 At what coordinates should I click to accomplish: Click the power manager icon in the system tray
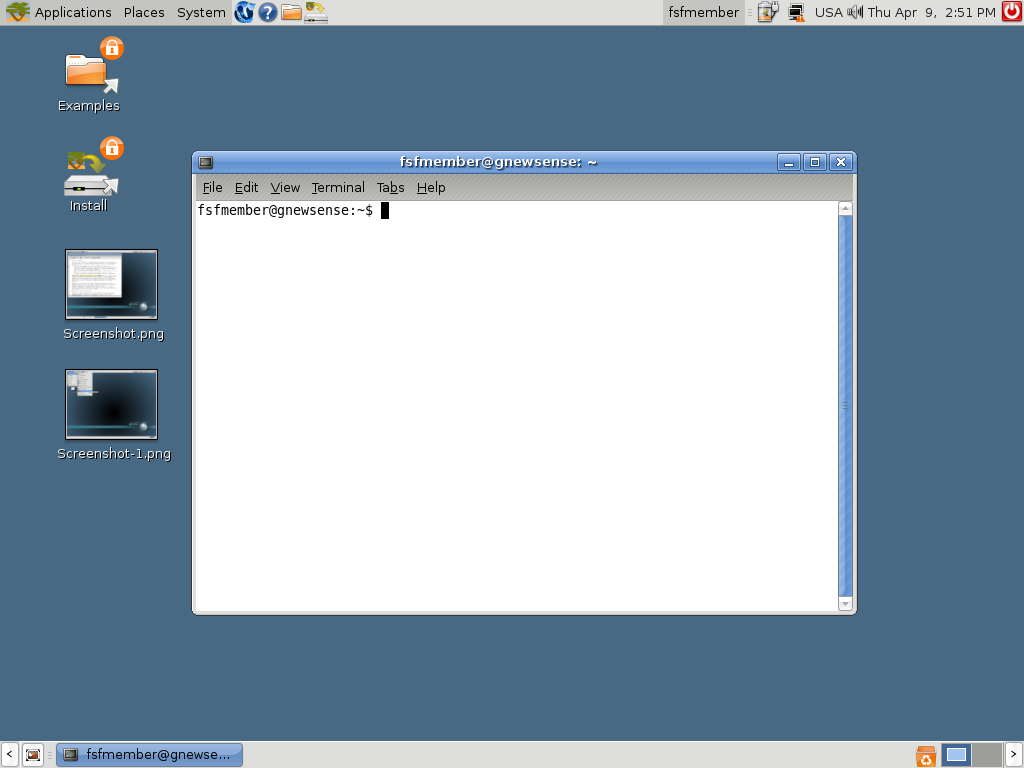click(767, 12)
